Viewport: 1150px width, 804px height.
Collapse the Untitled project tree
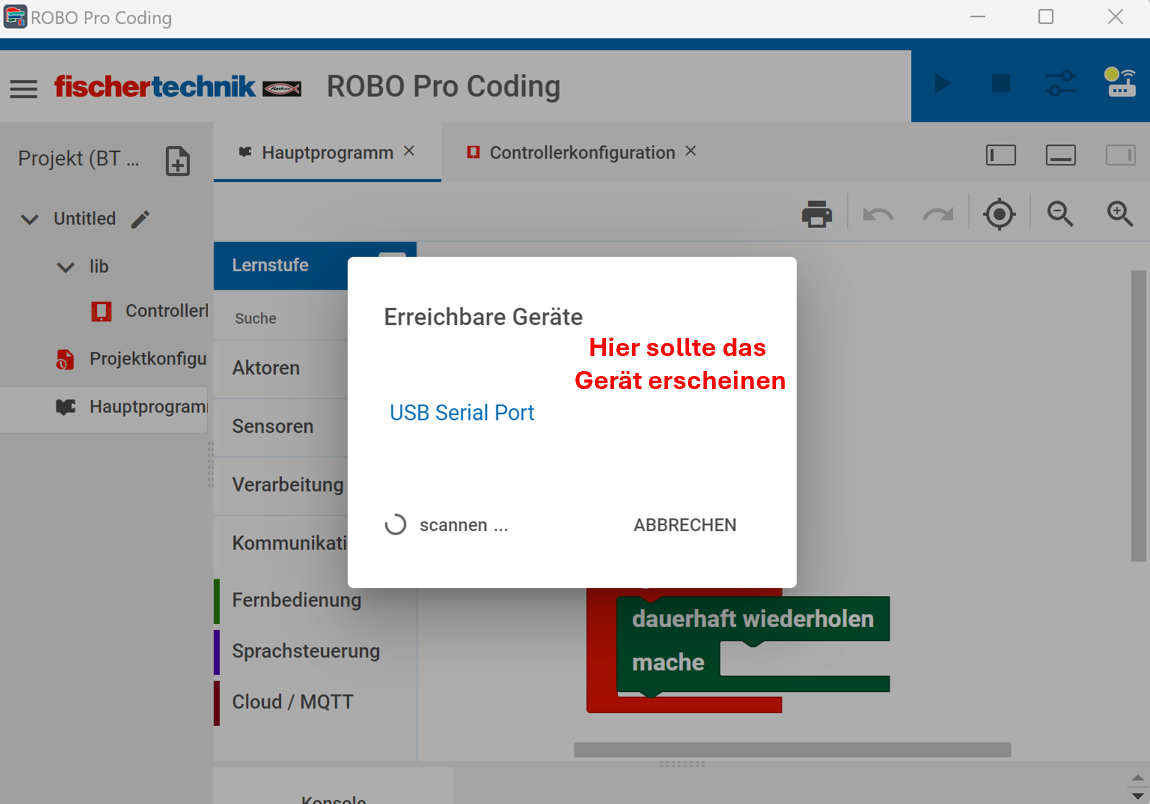click(29, 219)
